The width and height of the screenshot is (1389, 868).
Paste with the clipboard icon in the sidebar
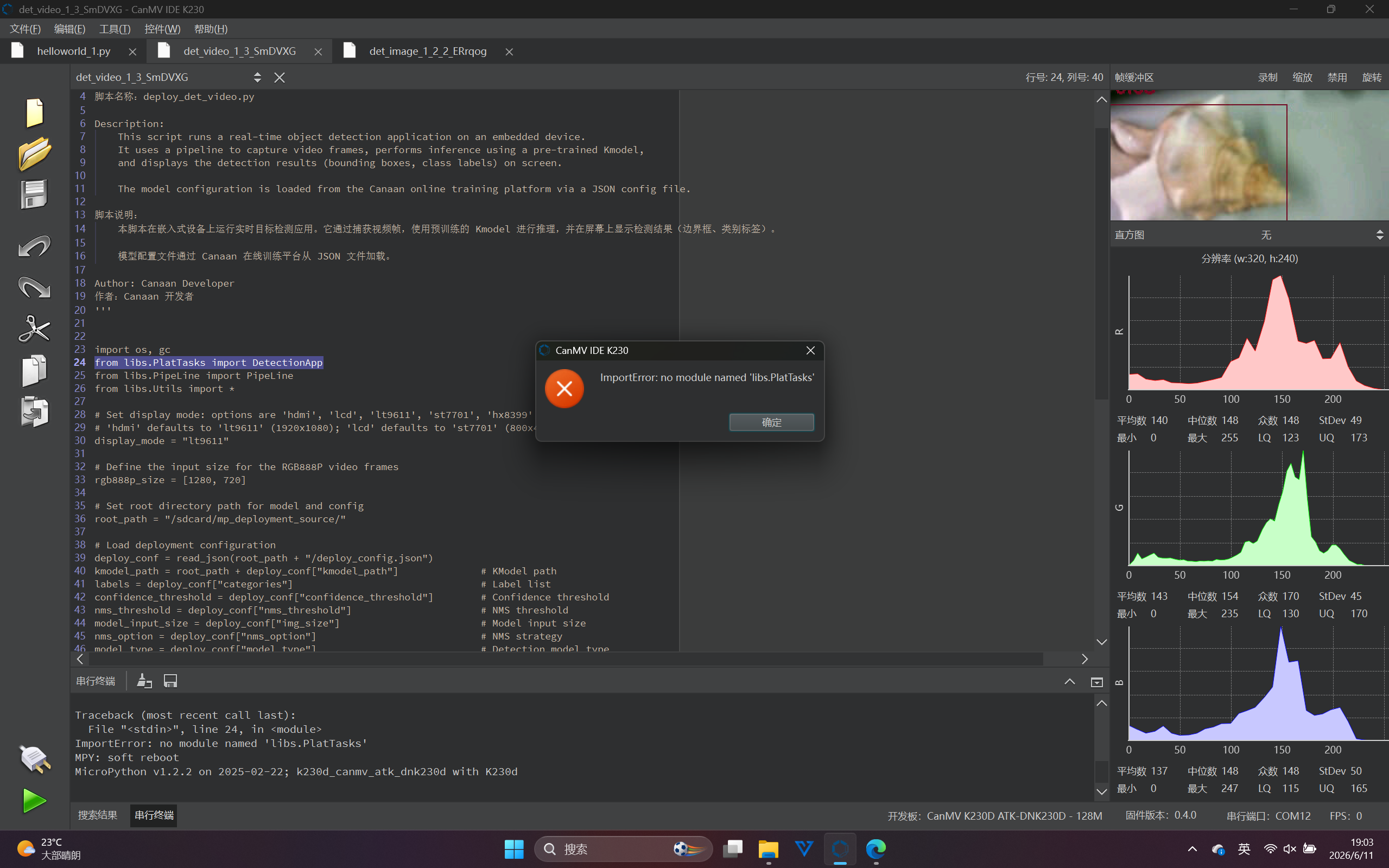(x=34, y=411)
